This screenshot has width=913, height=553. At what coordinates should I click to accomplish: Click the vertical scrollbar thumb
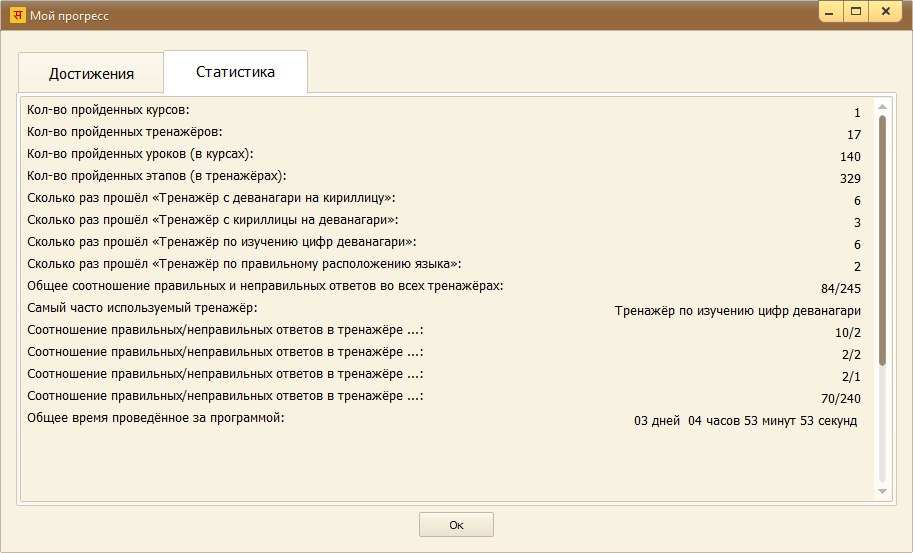882,240
